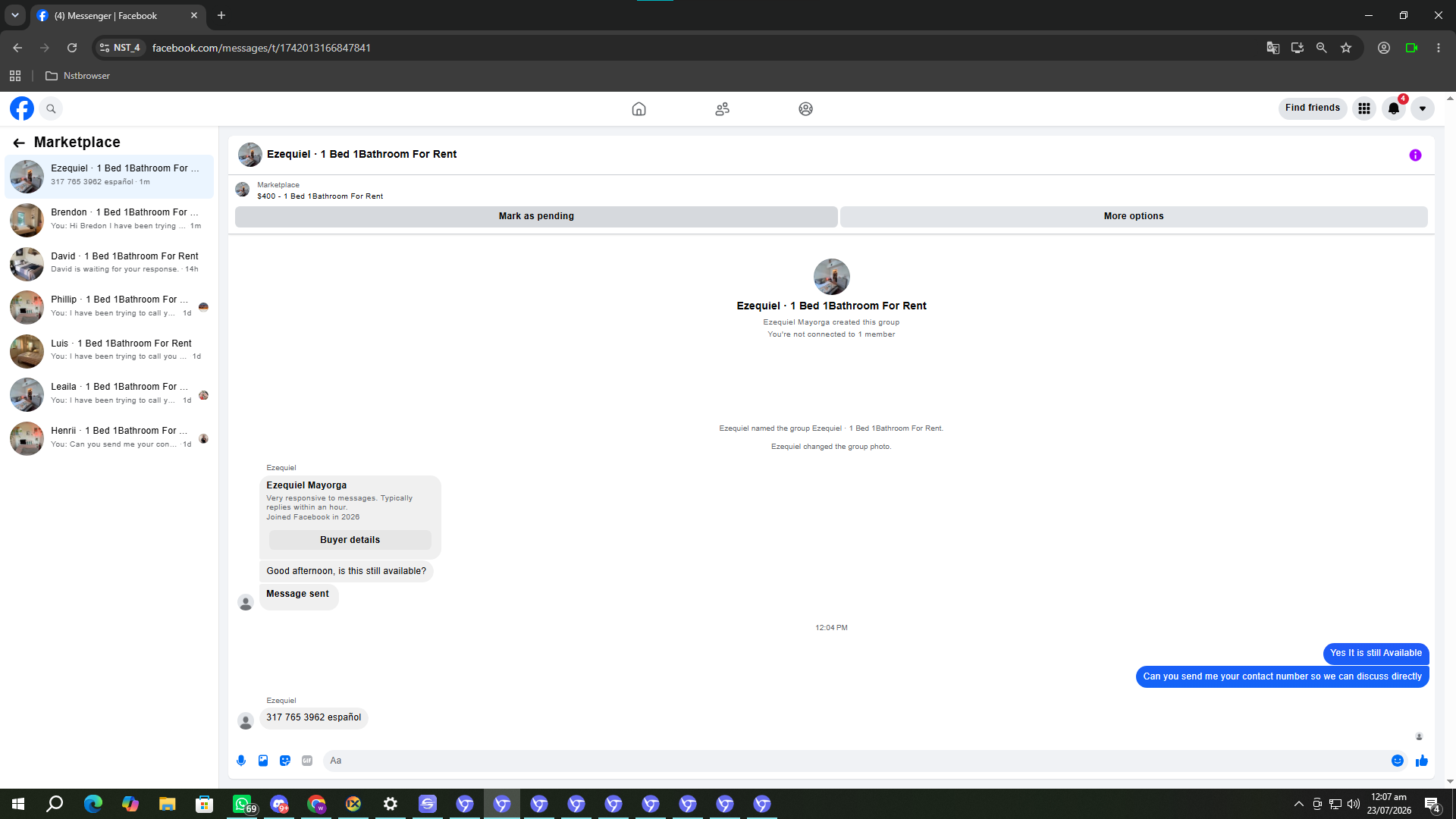The height and width of the screenshot is (819, 1456).
Task: Bookmark this page with the star icon
Action: pyautogui.click(x=1346, y=48)
